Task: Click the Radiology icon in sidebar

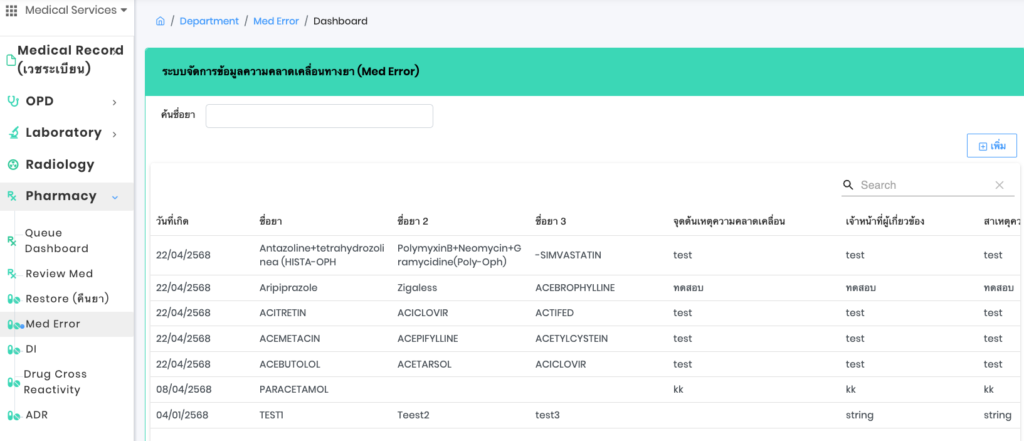Action: pyautogui.click(x=13, y=165)
